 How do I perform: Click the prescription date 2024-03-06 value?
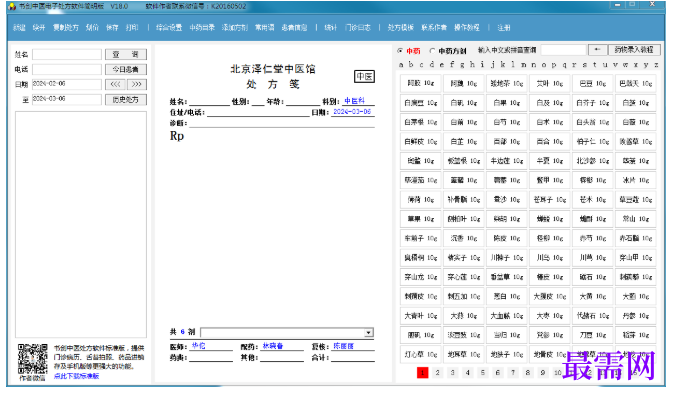352,112
